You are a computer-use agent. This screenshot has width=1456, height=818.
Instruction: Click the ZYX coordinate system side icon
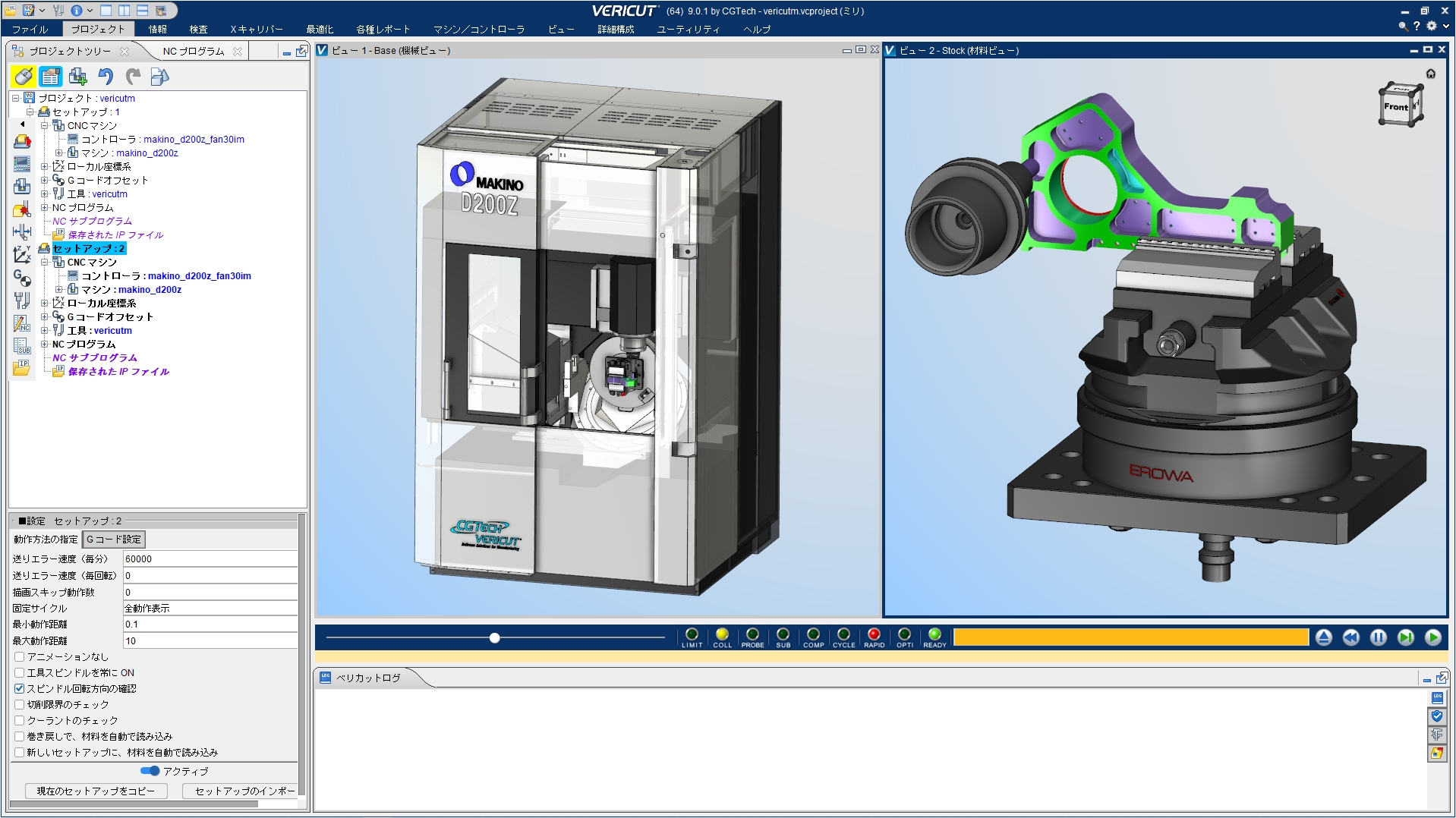click(x=22, y=255)
